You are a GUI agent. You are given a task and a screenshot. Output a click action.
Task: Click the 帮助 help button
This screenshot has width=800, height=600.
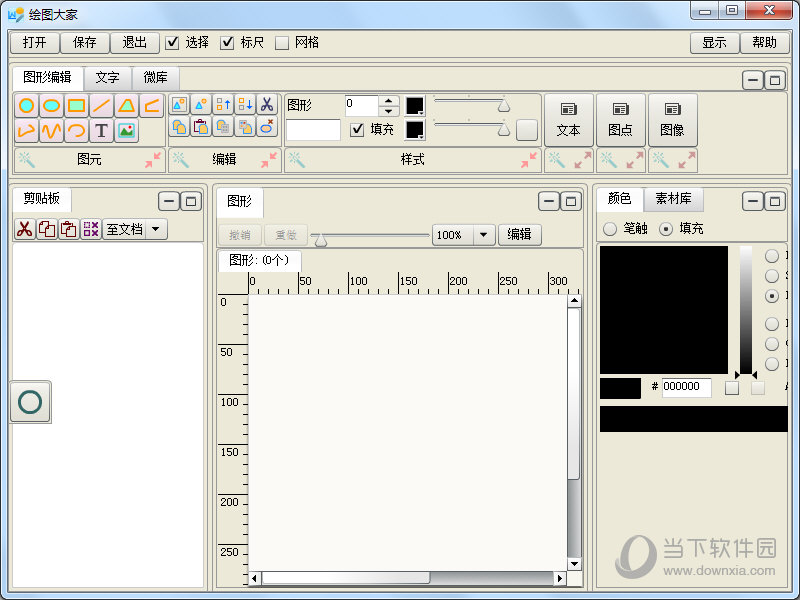click(x=764, y=43)
